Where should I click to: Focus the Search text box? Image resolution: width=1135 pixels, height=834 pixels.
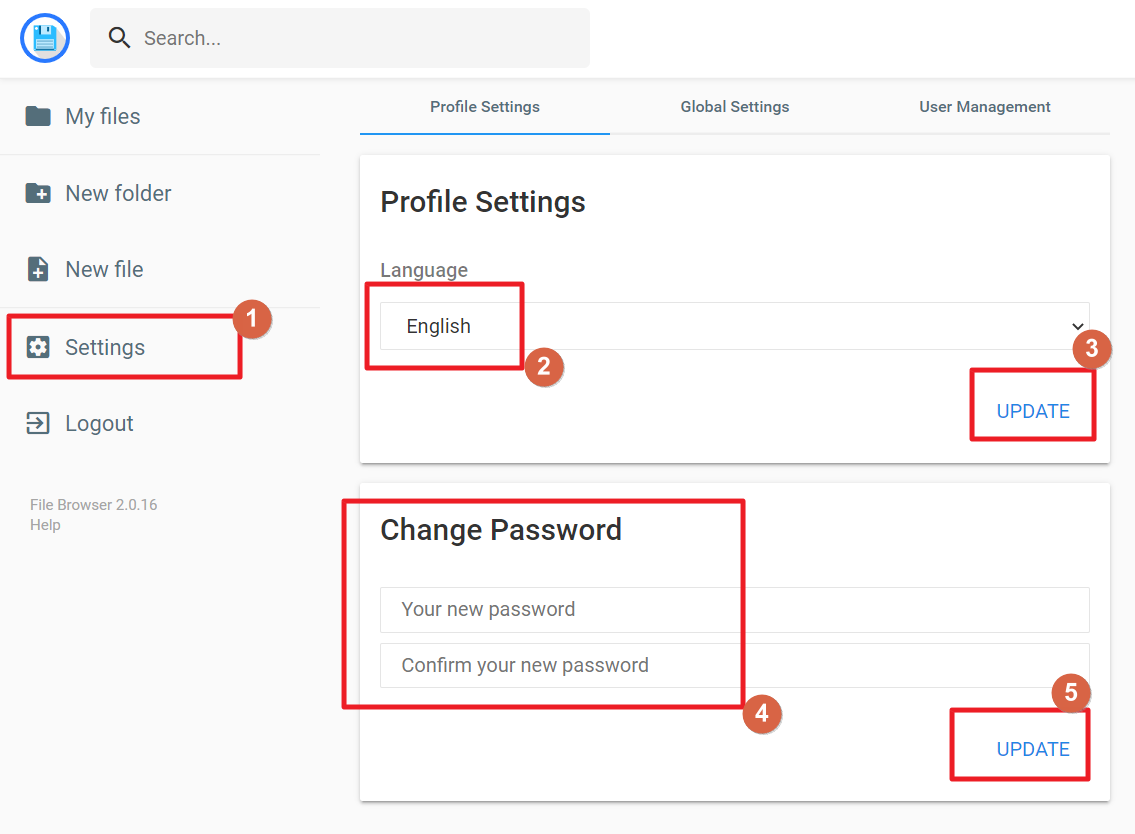[x=360, y=39]
